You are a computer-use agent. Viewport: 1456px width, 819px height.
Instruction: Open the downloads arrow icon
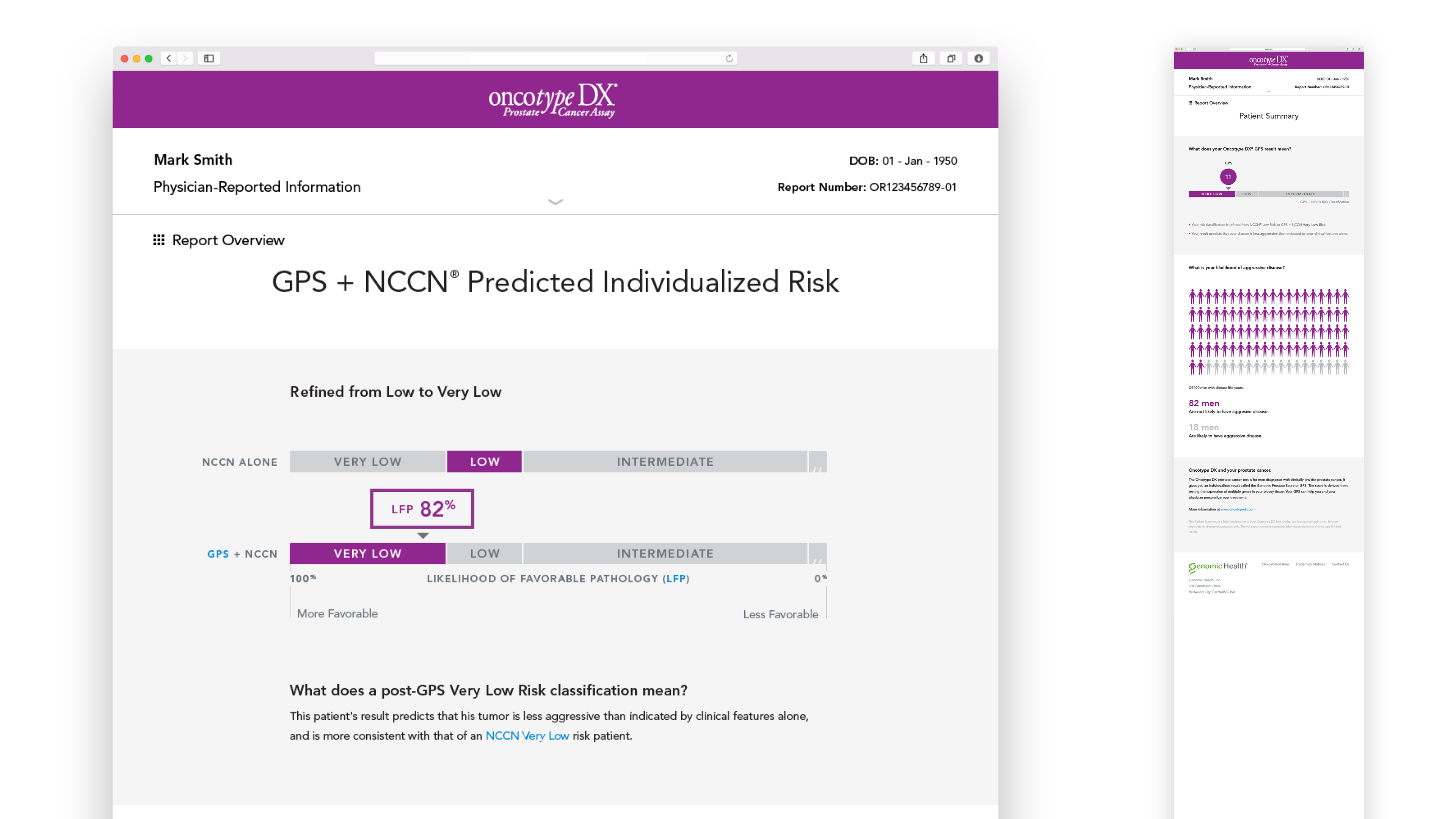click(978, 58)
